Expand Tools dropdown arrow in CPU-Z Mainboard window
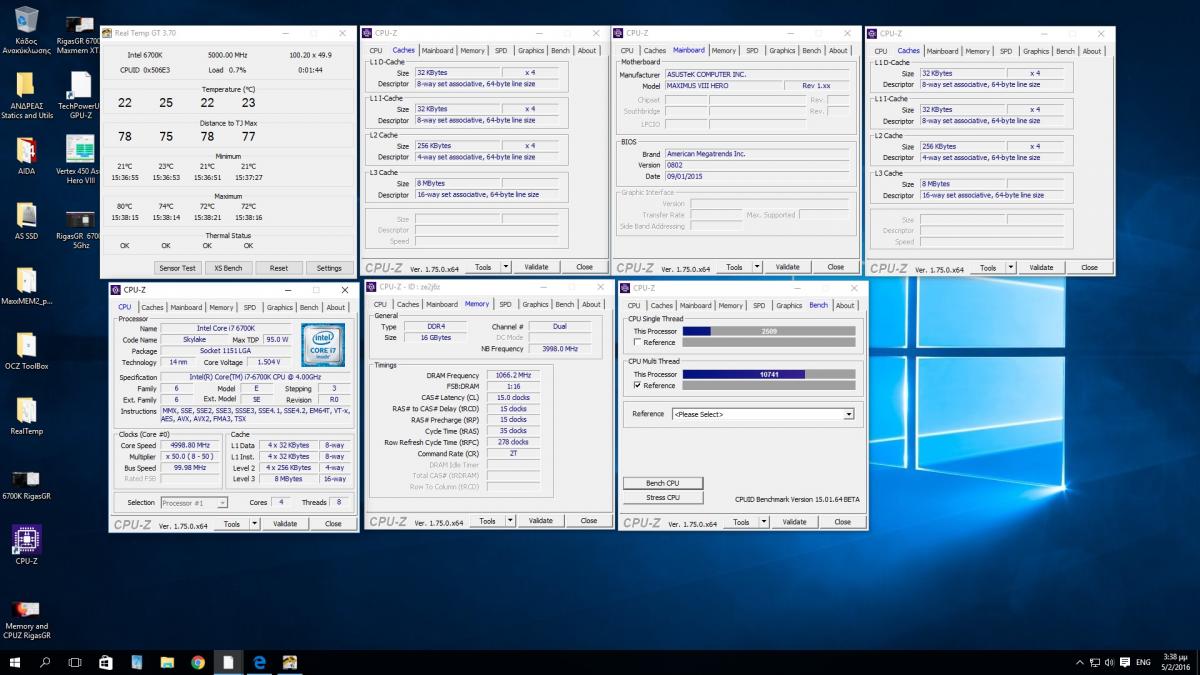 click(x=757, y=267)
